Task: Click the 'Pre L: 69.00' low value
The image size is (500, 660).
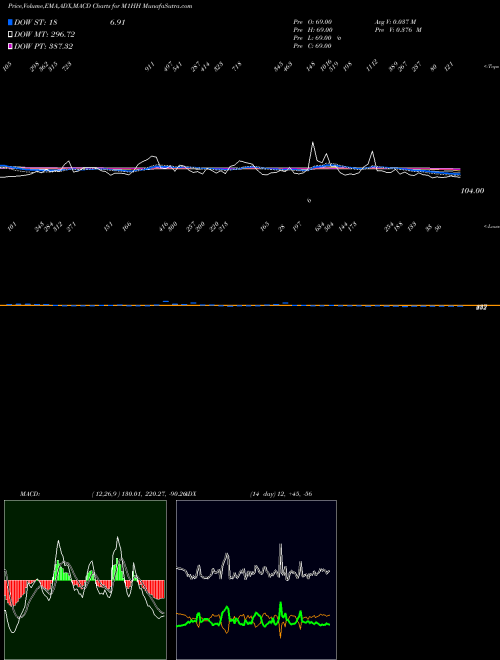Action: tap(313, 38)
